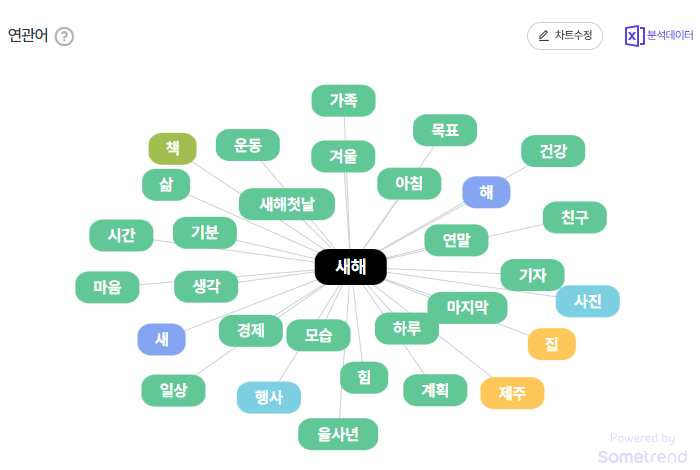Select the 마지막 keyword node

pos(468,308)
